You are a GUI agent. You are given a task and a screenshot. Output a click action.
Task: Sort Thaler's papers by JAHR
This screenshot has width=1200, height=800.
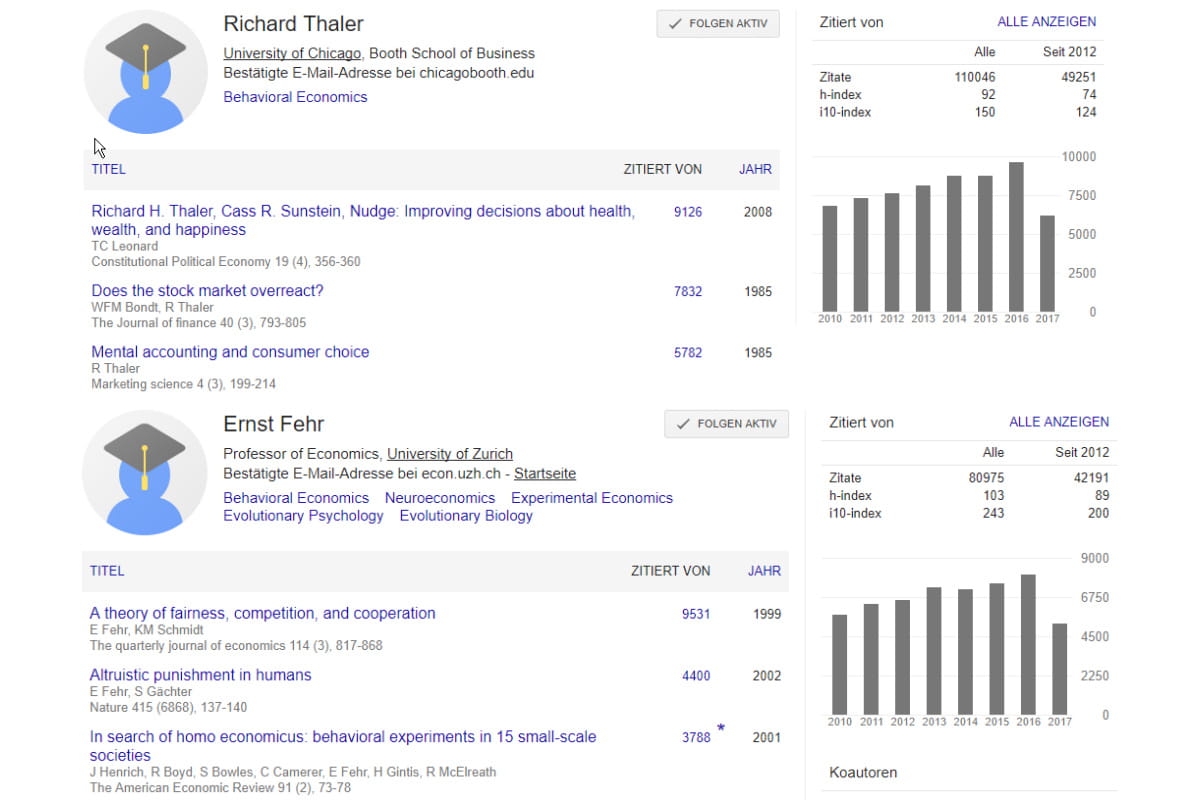(755, 170)
